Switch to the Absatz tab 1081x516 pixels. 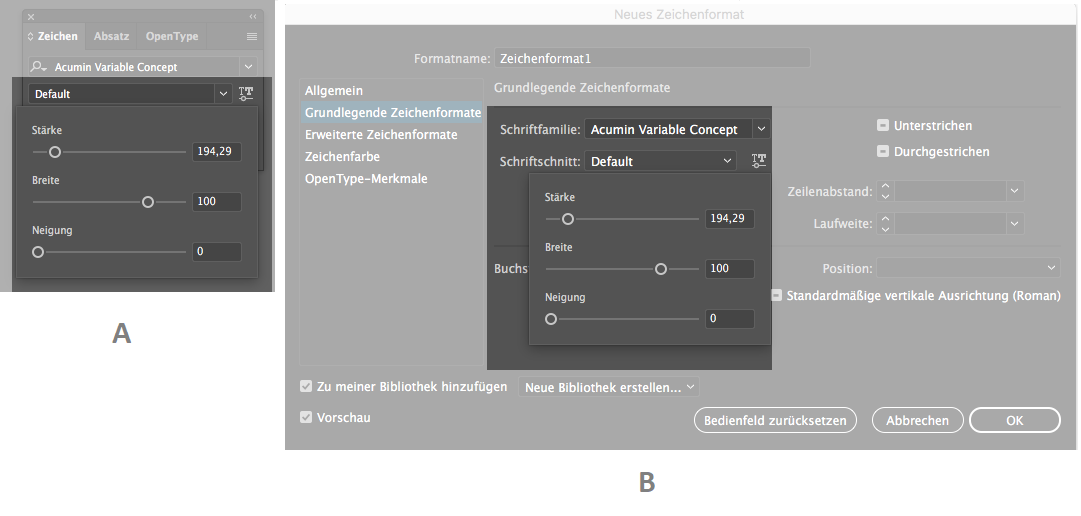[x=112, y=37]
